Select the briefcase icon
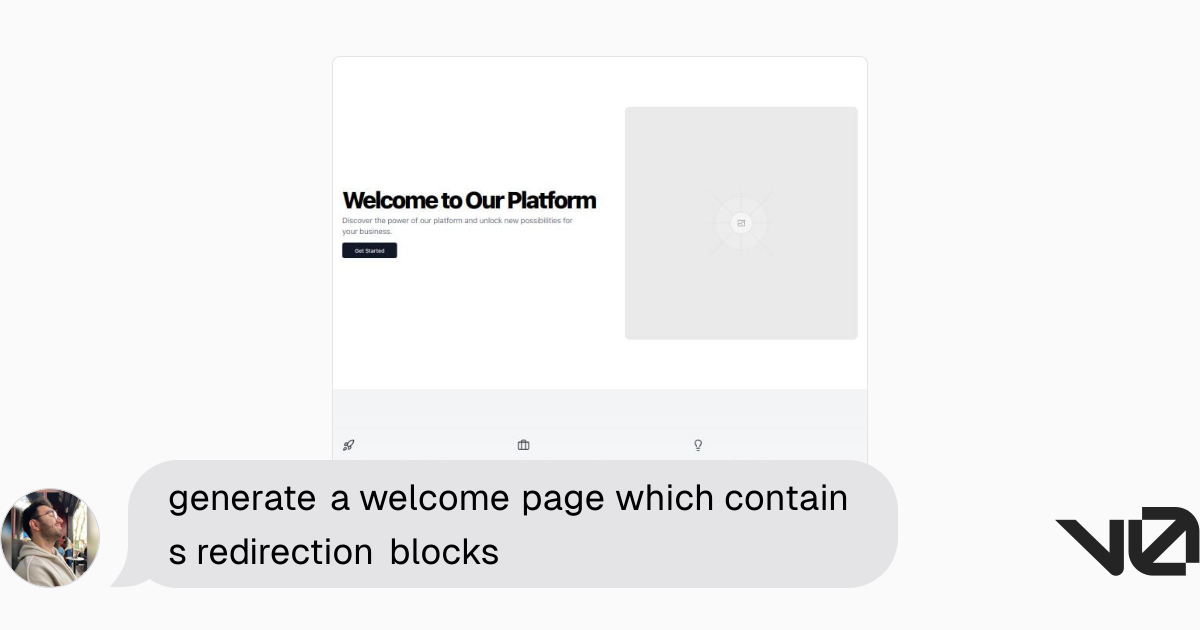This screenshot has width=1200, height=630. pos(523,445)
